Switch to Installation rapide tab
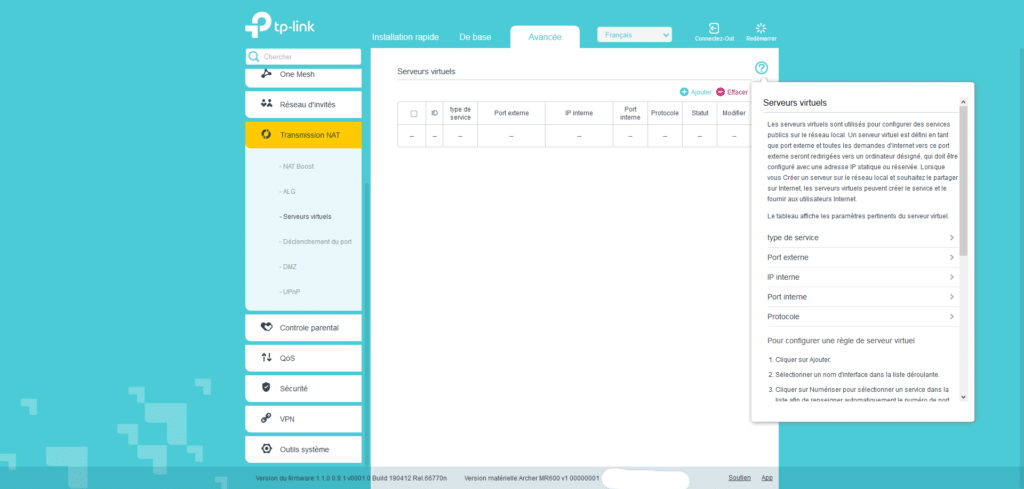 tap(405, 37)
